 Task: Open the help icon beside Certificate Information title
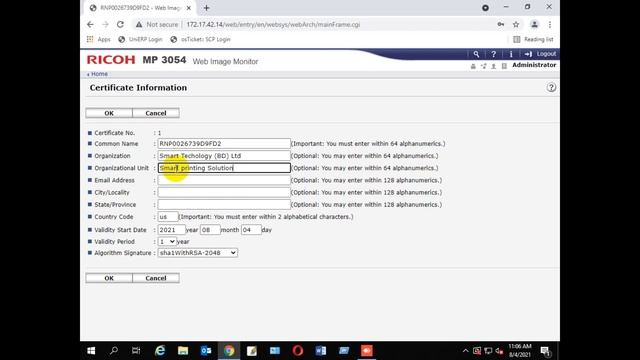point(551,87)
